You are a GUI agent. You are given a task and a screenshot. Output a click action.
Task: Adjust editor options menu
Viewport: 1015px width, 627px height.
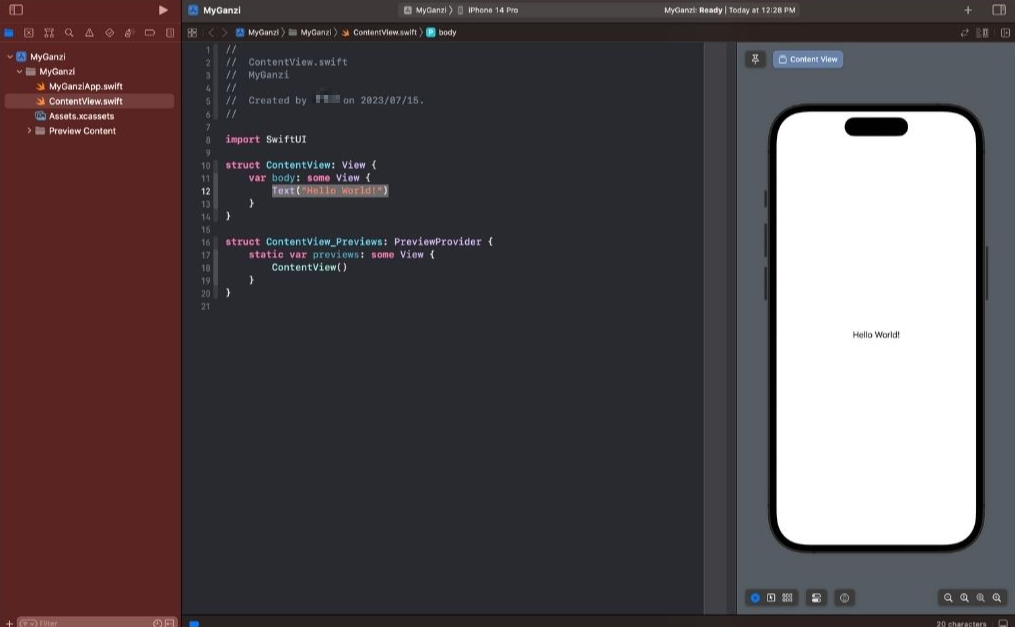(x=983, y=32)
